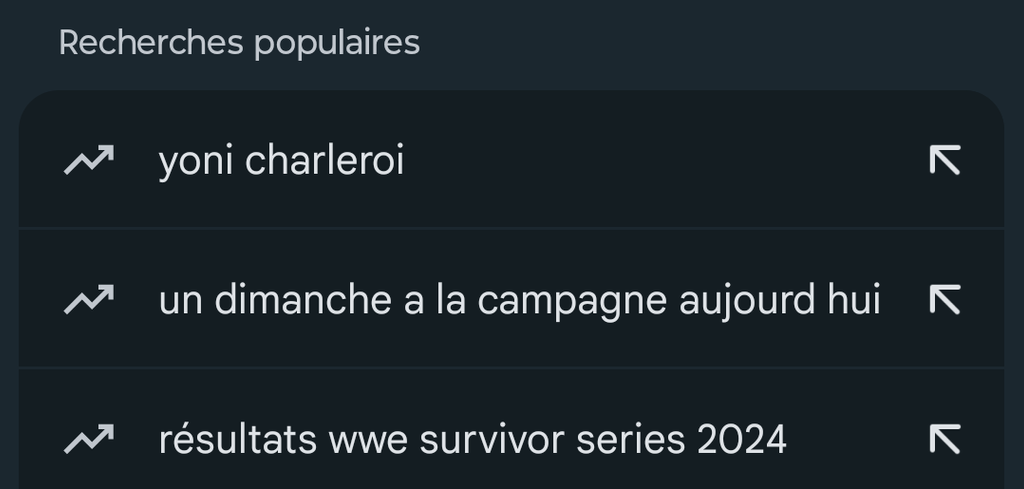Tap insert arrow for résultats wwe survivor series
This screenshot has height=489, width=1024.
[x=944, y=439]
